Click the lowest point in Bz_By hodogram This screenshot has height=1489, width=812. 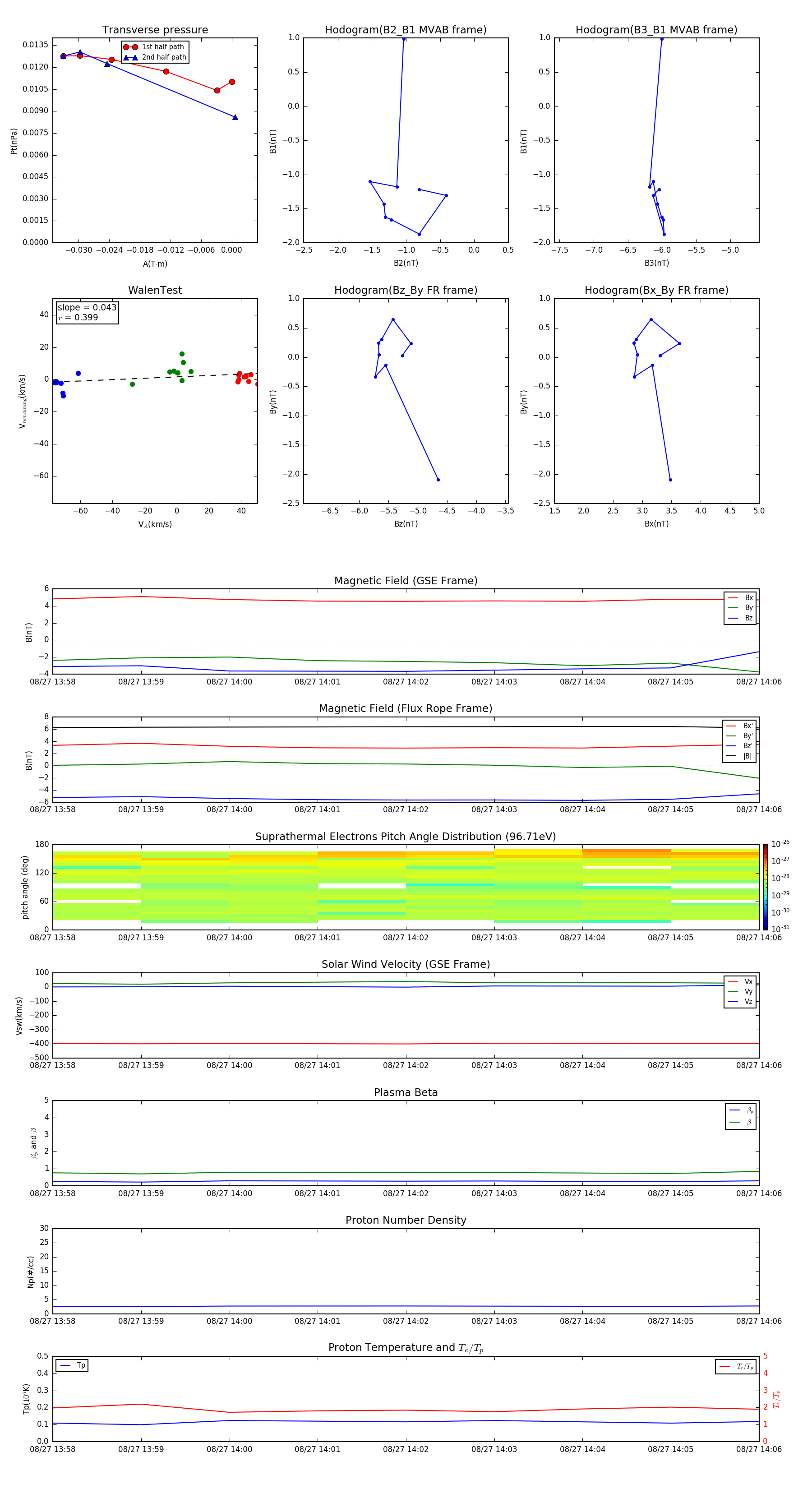click(x=438, y=480)
